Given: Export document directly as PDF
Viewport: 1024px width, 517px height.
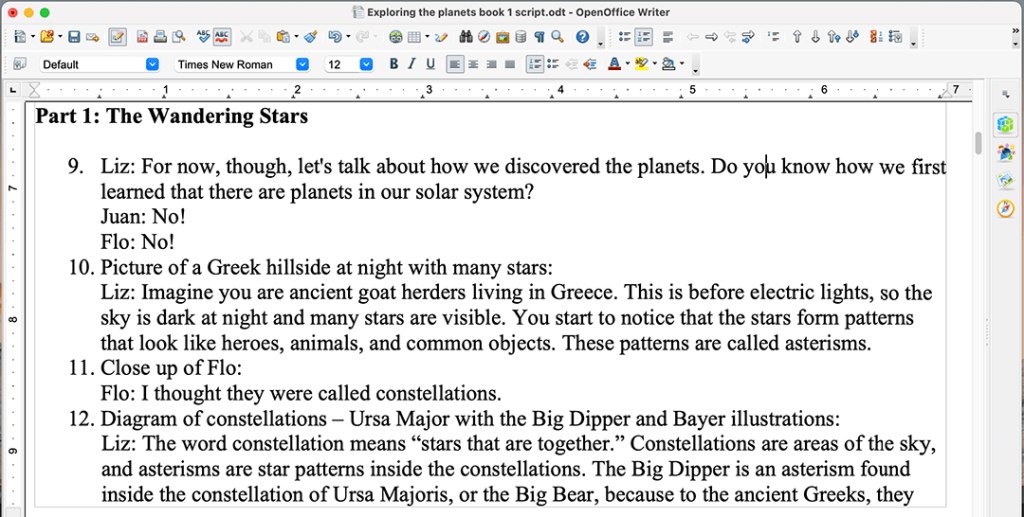Looking at the screenshot, I should click(x=143, y=37).
